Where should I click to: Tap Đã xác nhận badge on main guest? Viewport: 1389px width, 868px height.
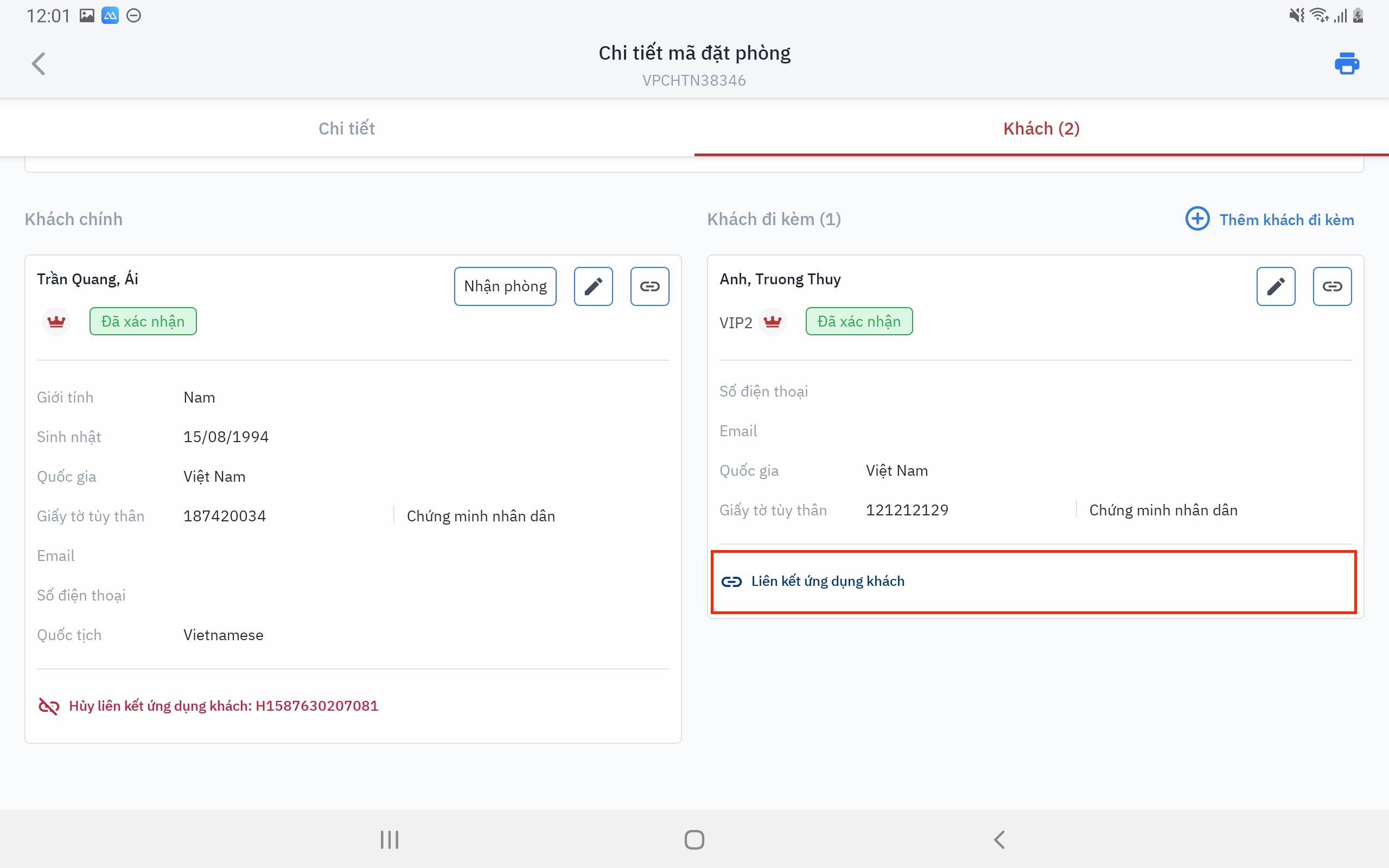pos(143,322)
